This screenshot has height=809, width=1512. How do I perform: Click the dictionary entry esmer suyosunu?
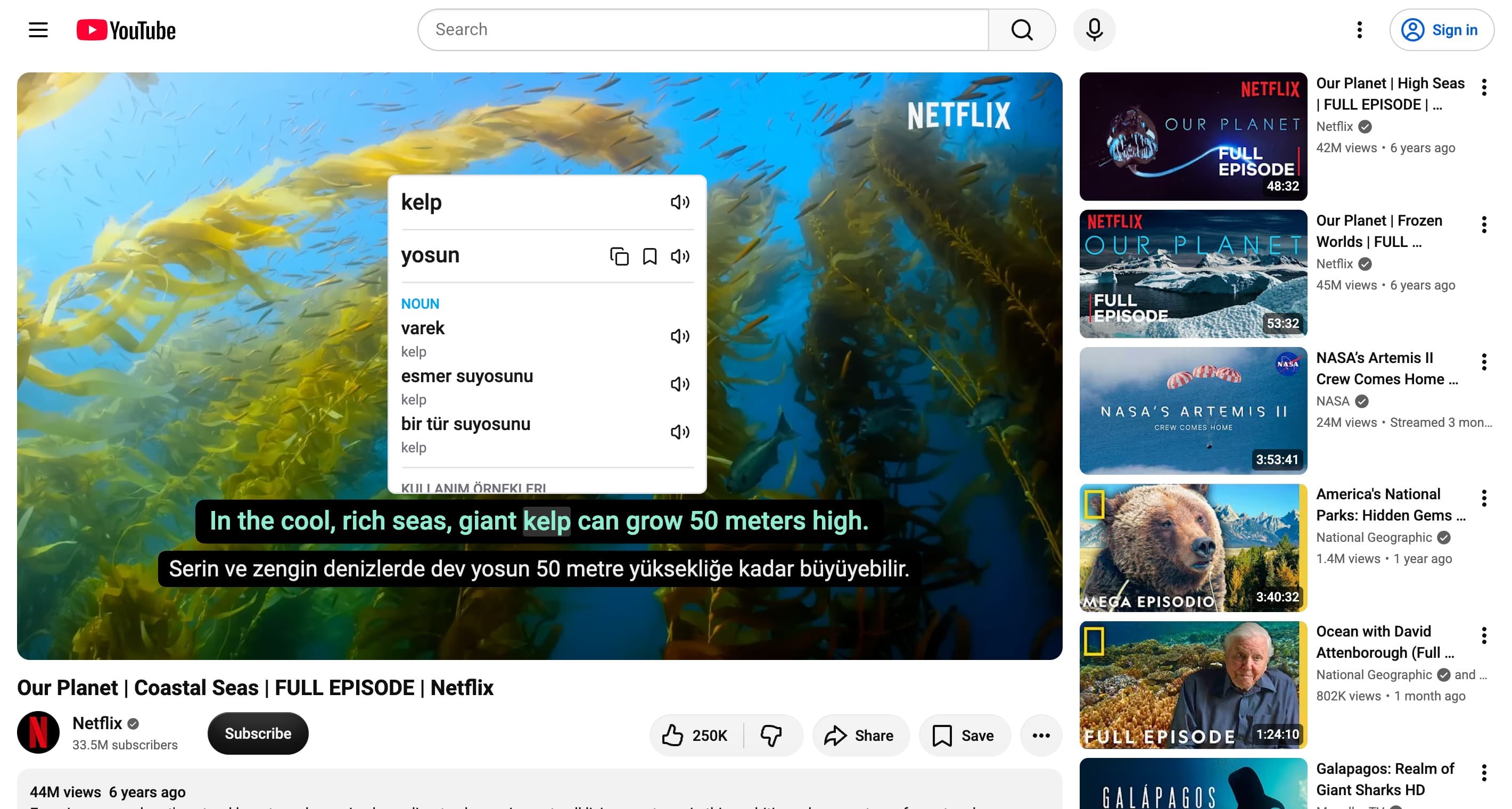click(466, 377)
